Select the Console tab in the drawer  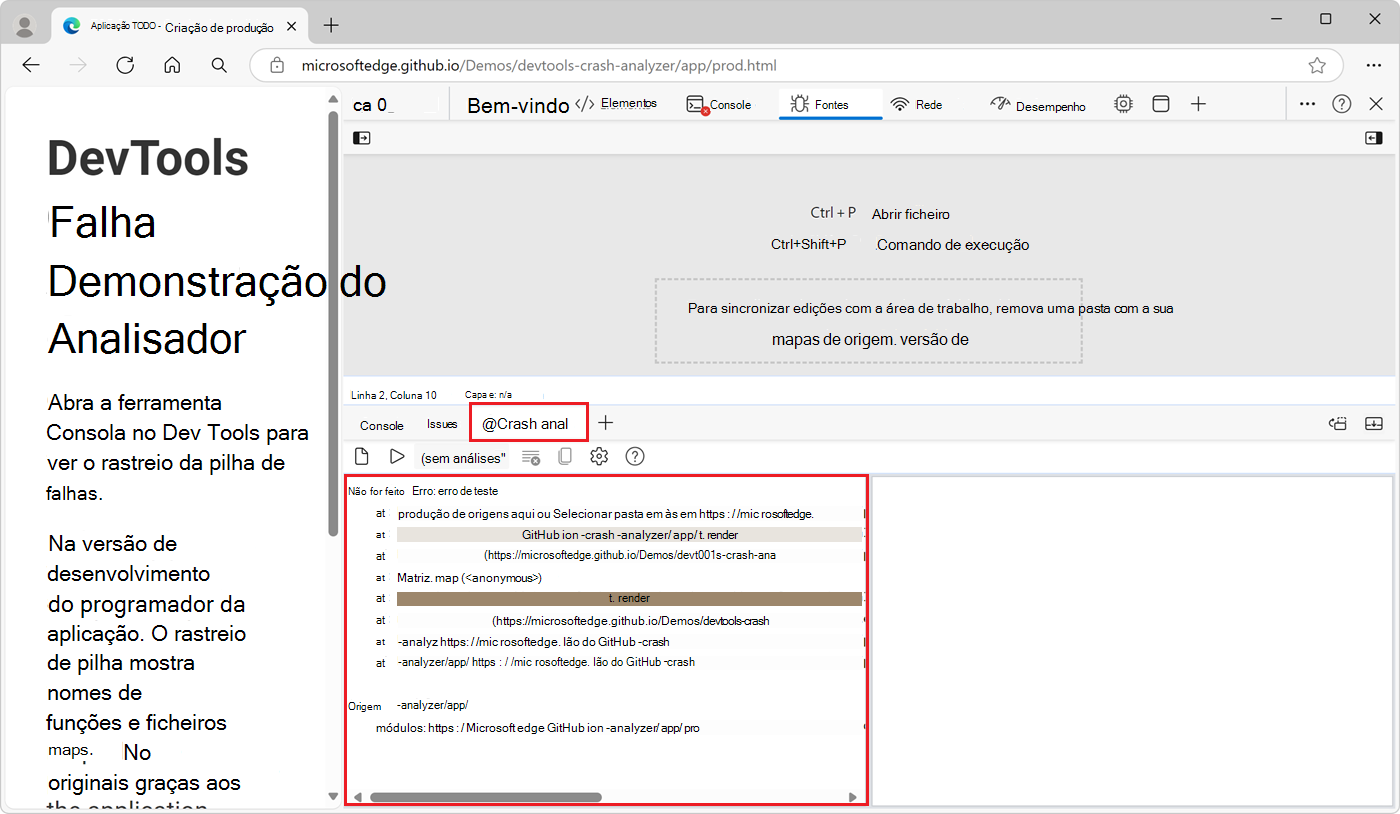[x=380, y=424]
